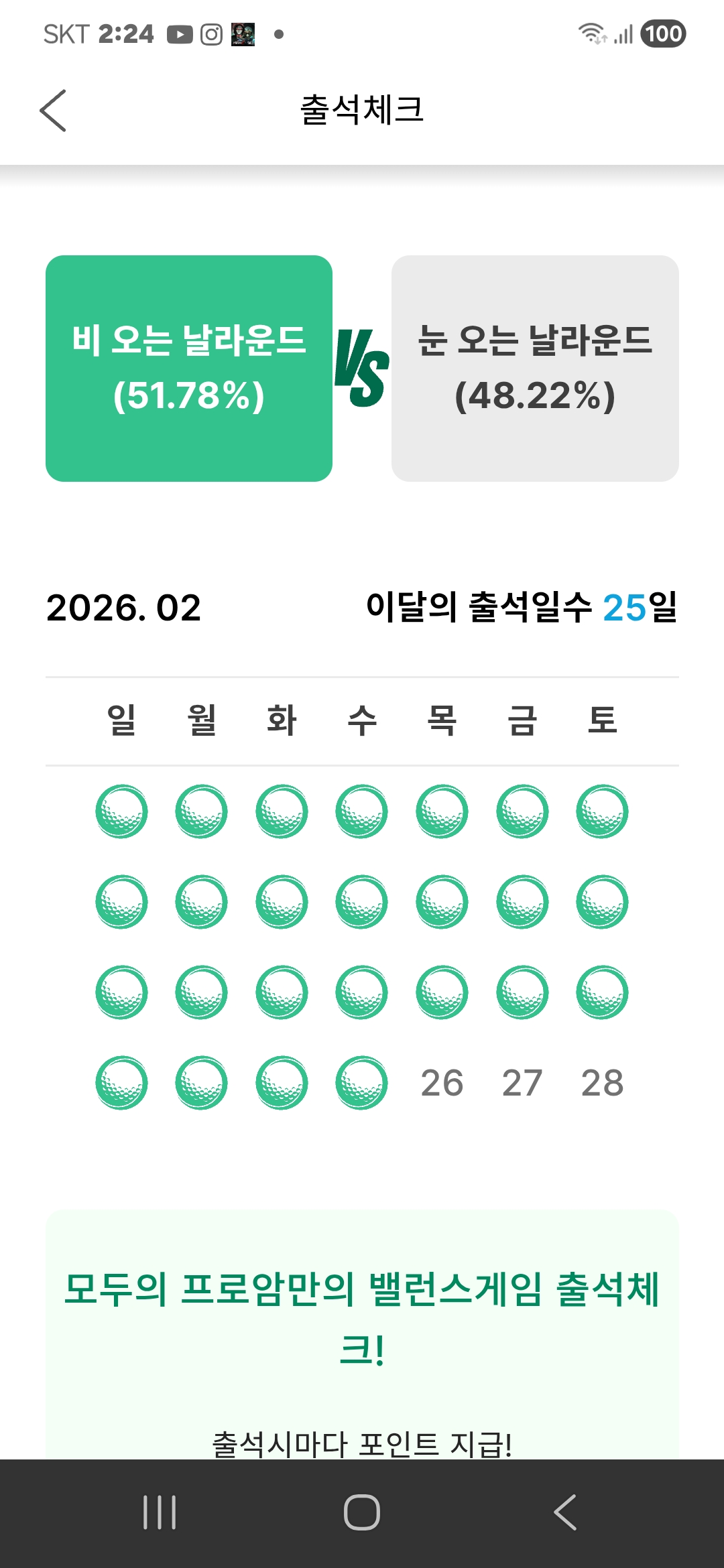Image resolution: width=724 pixels, height=1568 pixels.
Task: Tap the fourth-row Sunday golf ball stamp
Action: point(121,1083)
